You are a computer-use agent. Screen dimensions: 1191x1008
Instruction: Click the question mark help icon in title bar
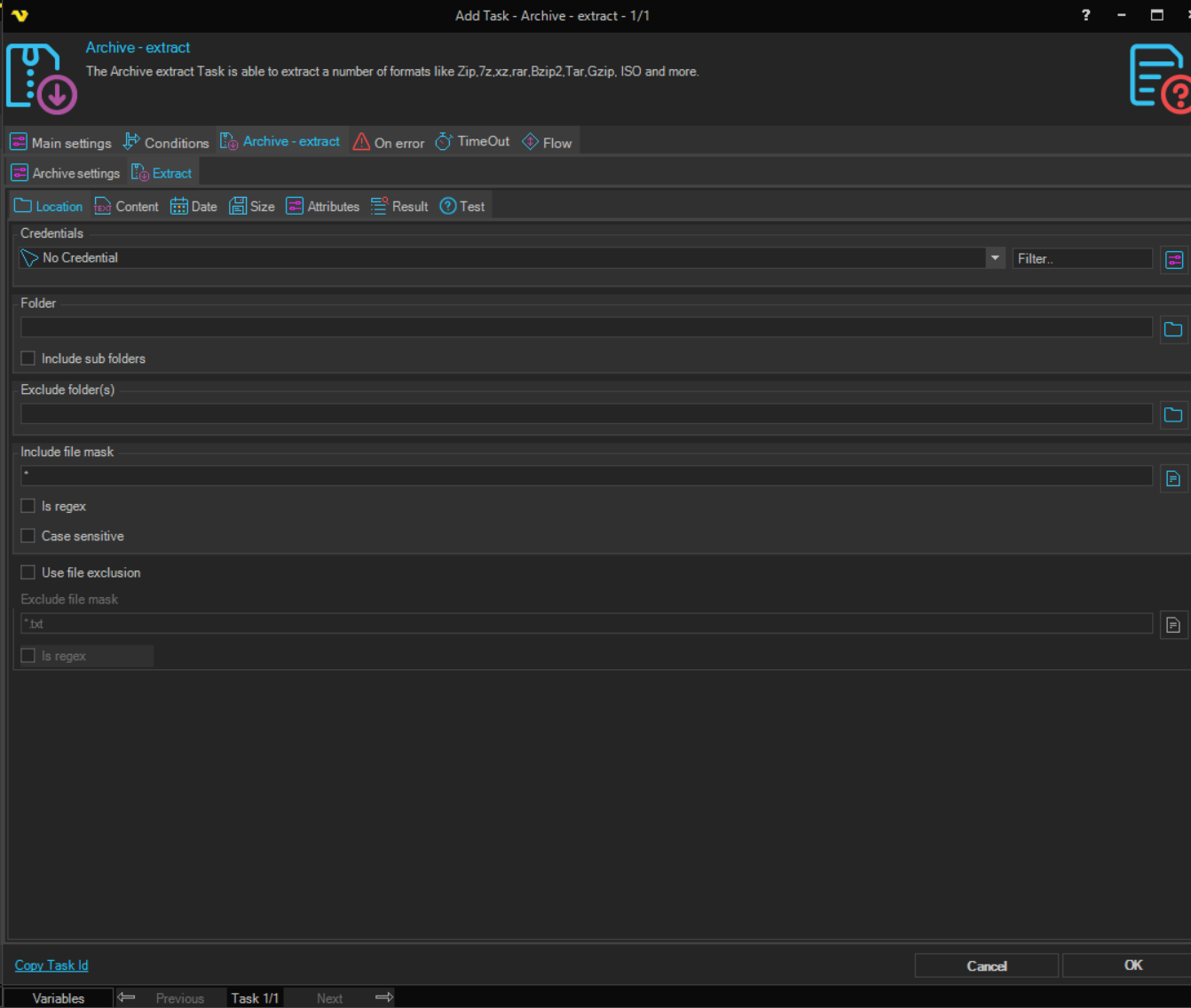(x=1085, y=15)
